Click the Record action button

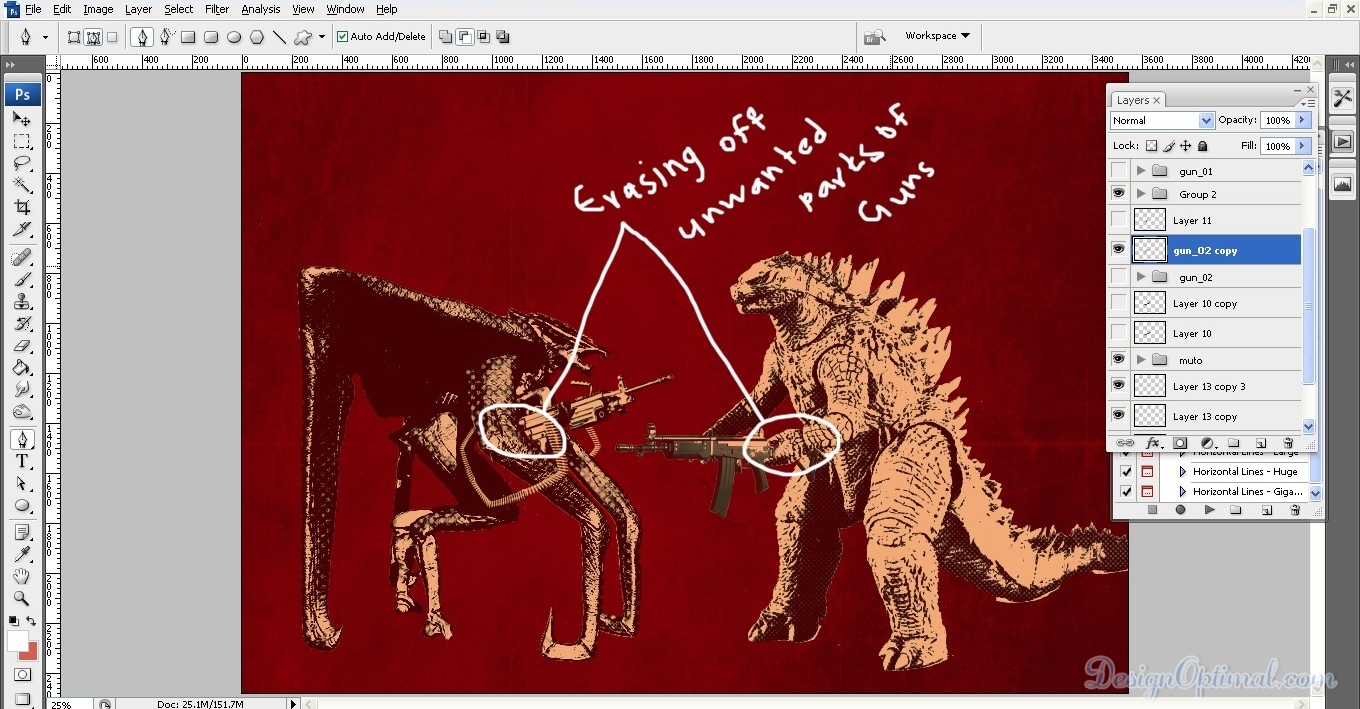point(1180,510)
